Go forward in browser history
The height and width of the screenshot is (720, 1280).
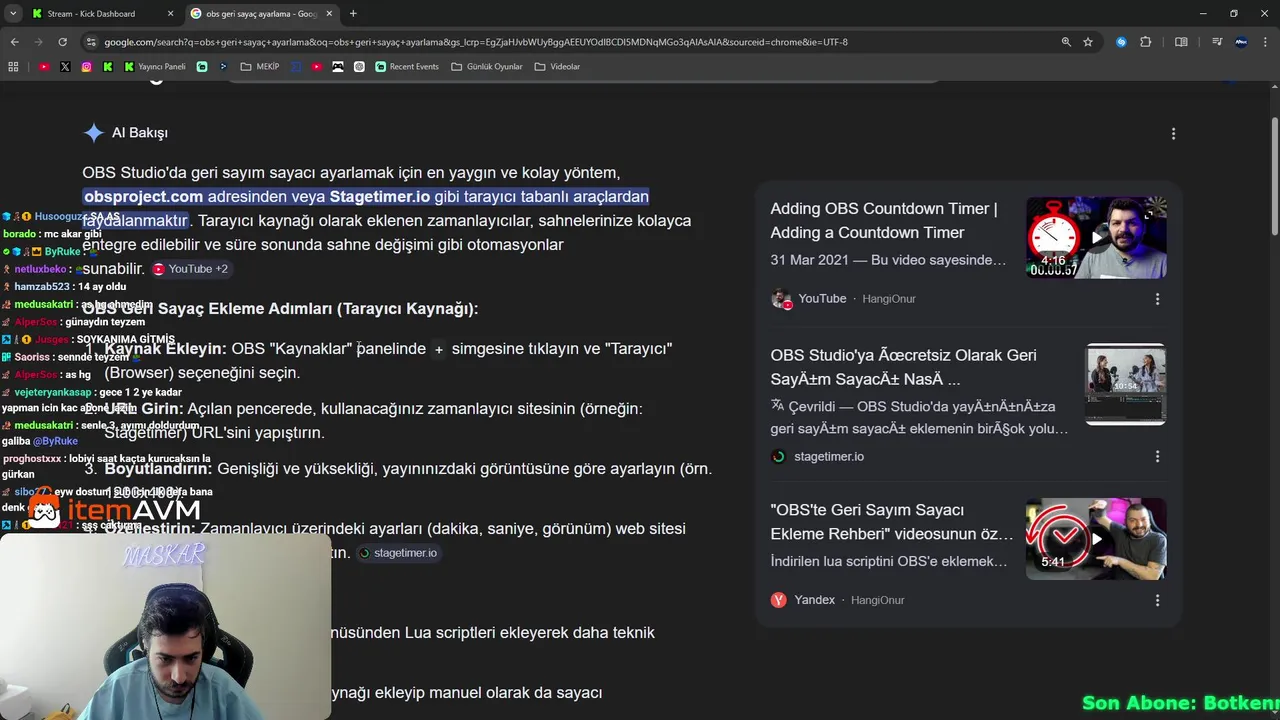(38, 42)
